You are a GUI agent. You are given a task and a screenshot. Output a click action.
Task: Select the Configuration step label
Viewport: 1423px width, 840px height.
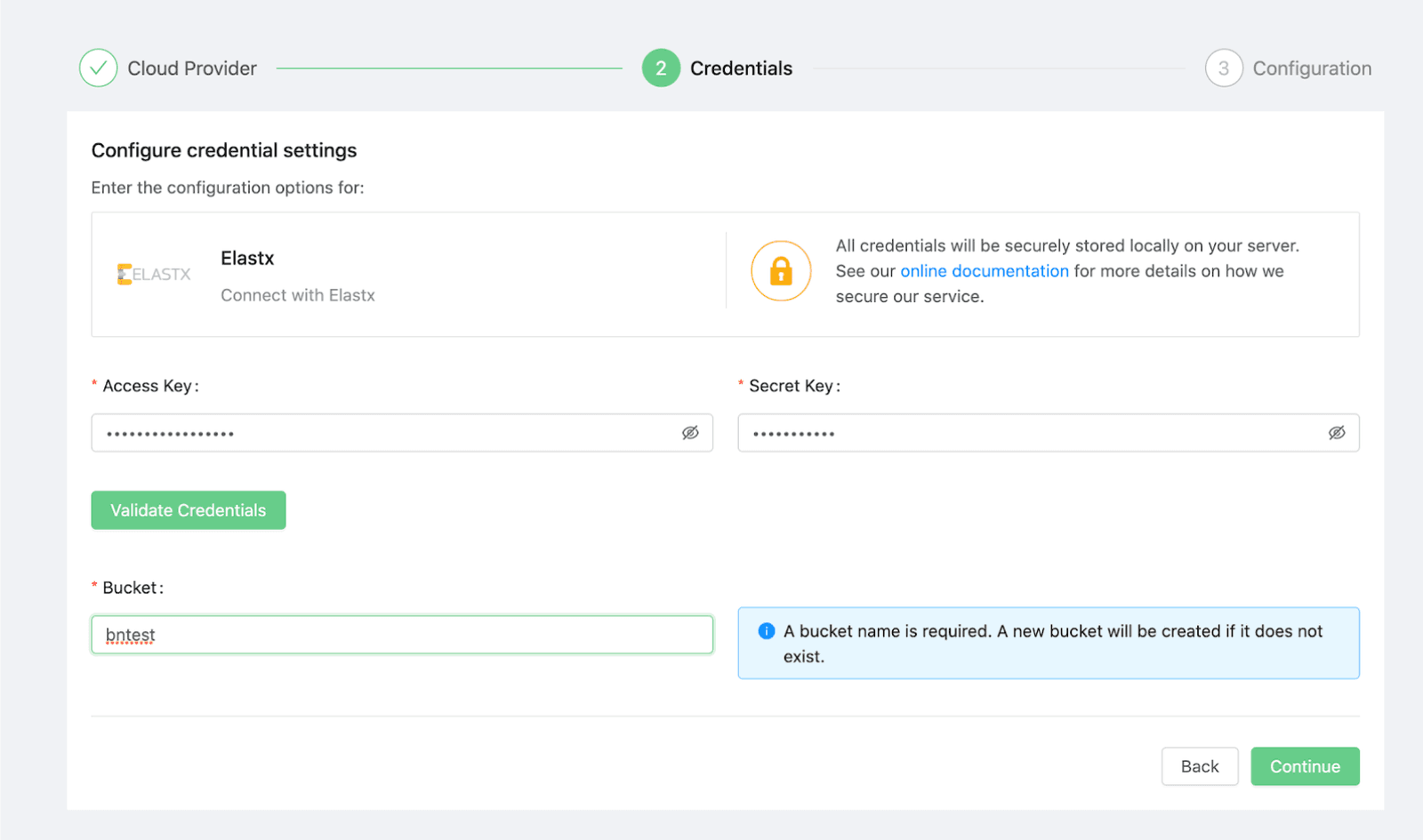click(x=1312, y=68)
